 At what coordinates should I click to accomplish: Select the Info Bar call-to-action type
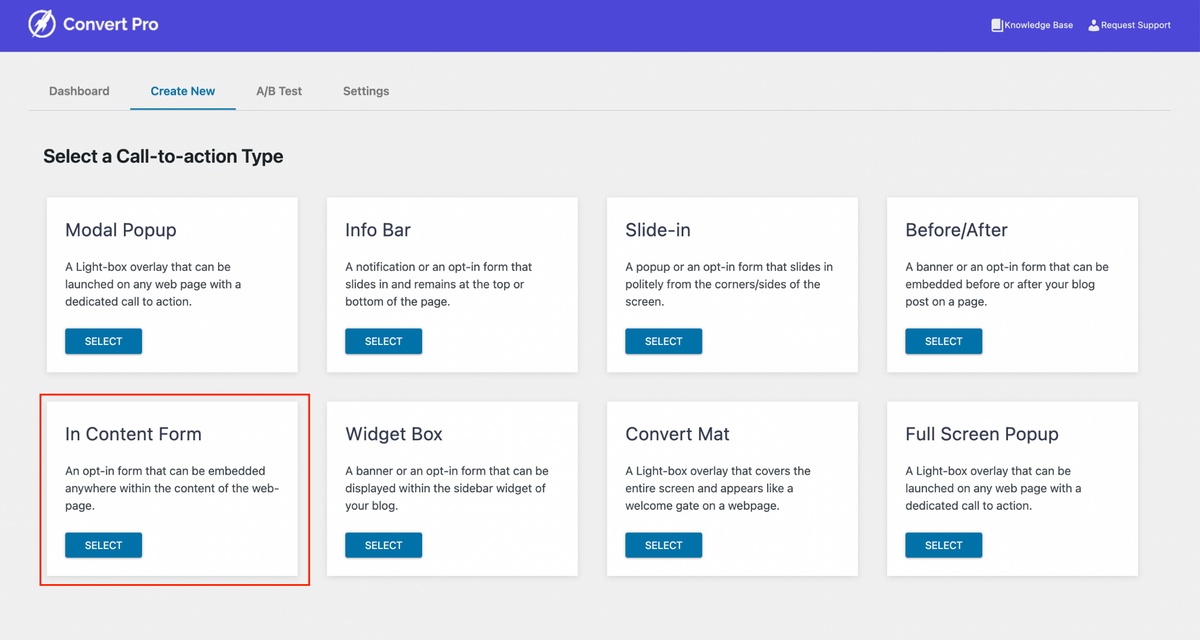(x=383, y=341)
